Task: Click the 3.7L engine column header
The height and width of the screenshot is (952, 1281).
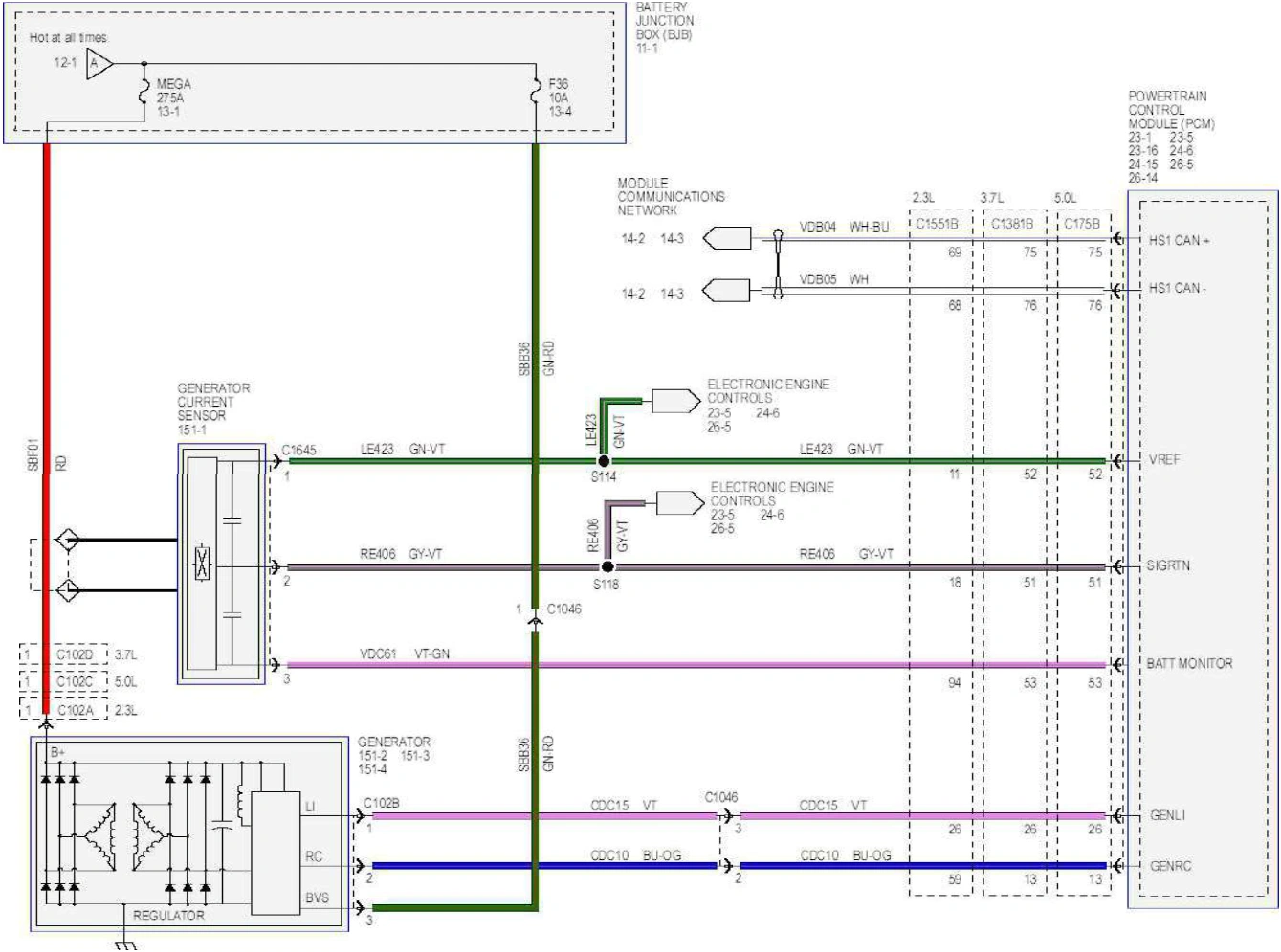Action: [x=992, y=198]
